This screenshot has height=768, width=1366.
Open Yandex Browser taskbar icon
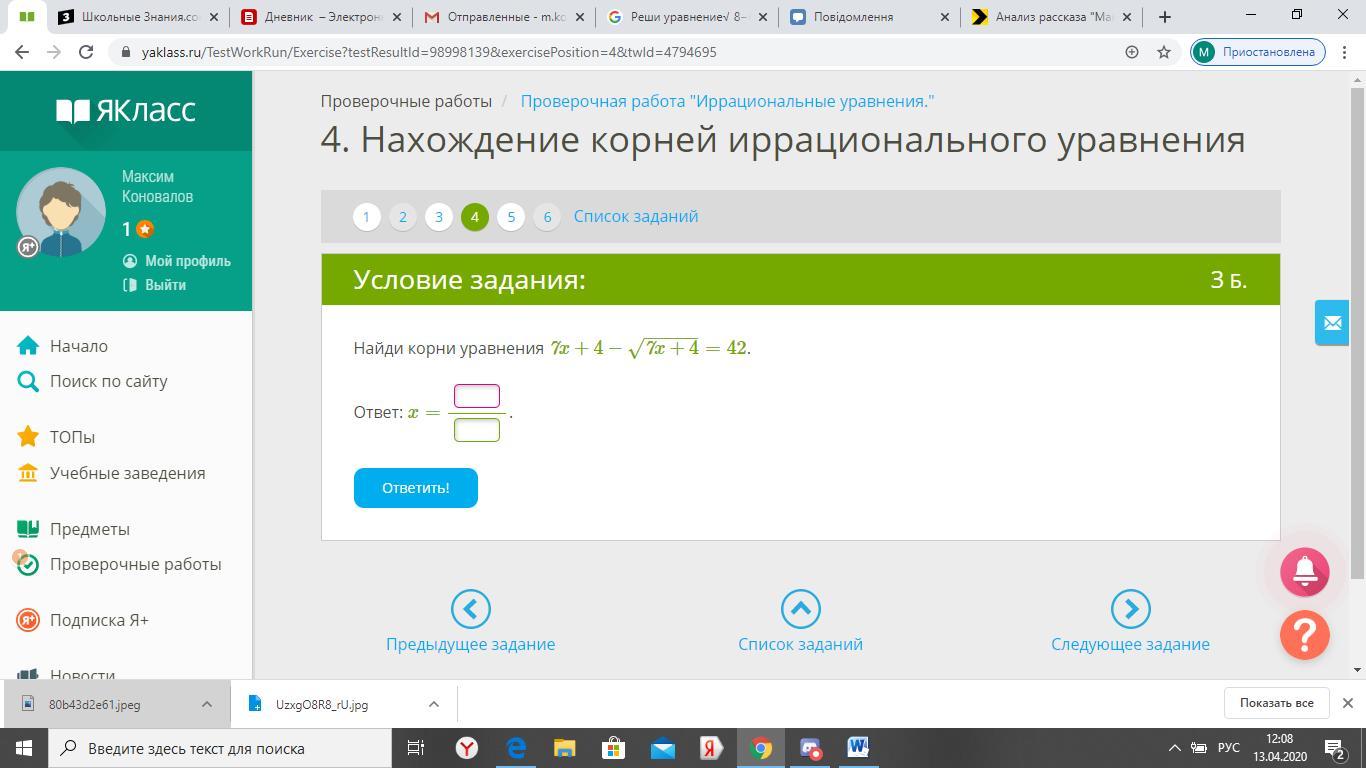(x=467, y=748)
